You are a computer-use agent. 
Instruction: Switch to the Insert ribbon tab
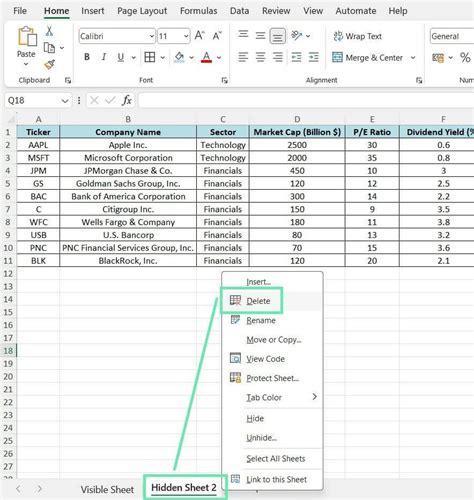tap(93, 11)
